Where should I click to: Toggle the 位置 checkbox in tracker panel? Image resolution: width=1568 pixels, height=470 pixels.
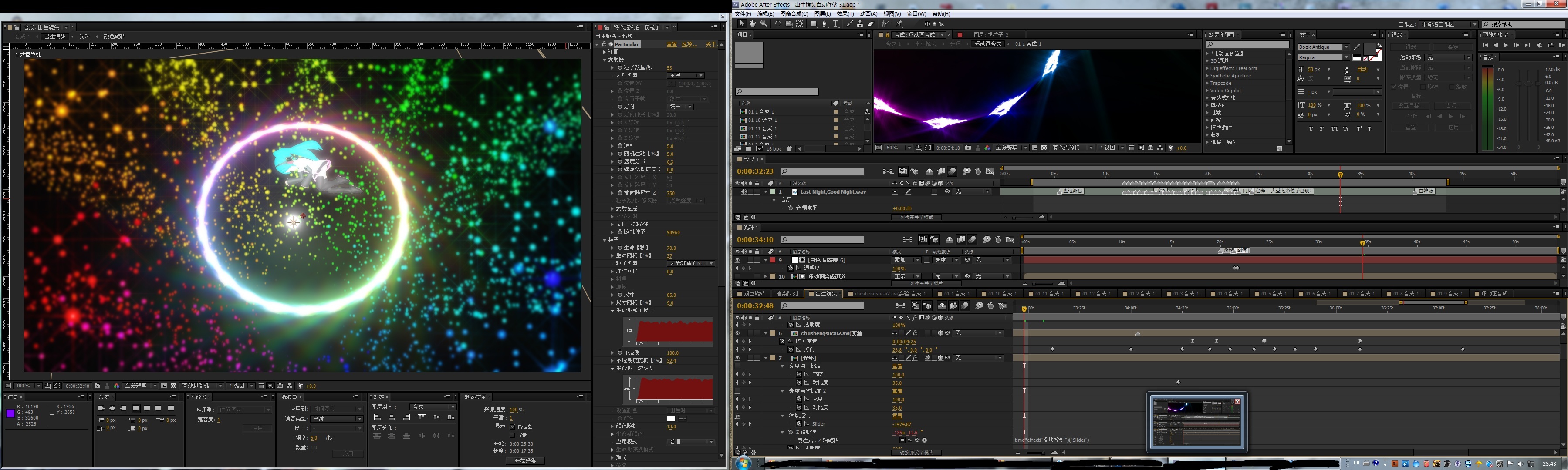1394,87
